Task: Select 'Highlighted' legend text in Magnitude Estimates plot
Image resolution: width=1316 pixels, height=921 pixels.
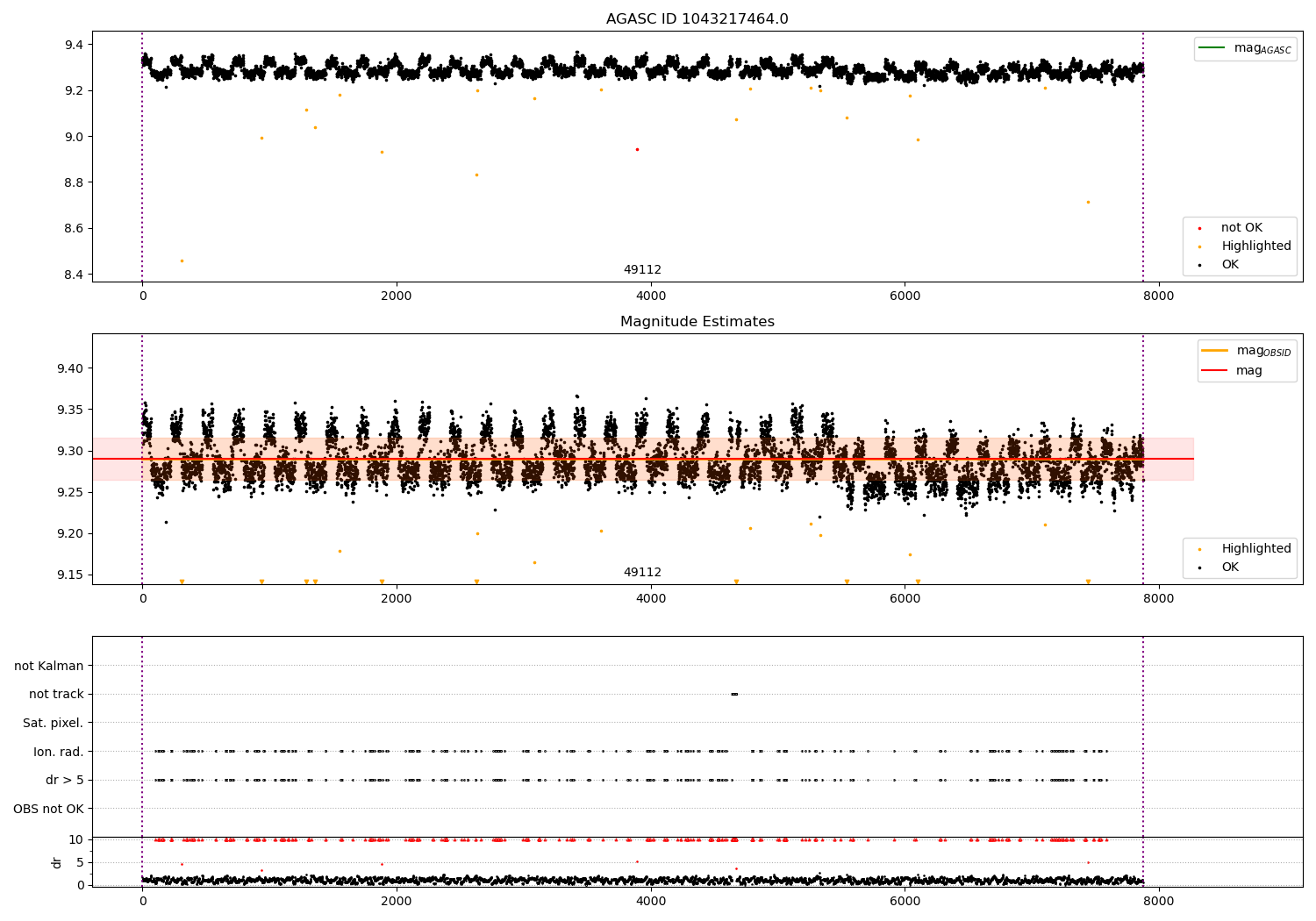Action: point(1256,549)
